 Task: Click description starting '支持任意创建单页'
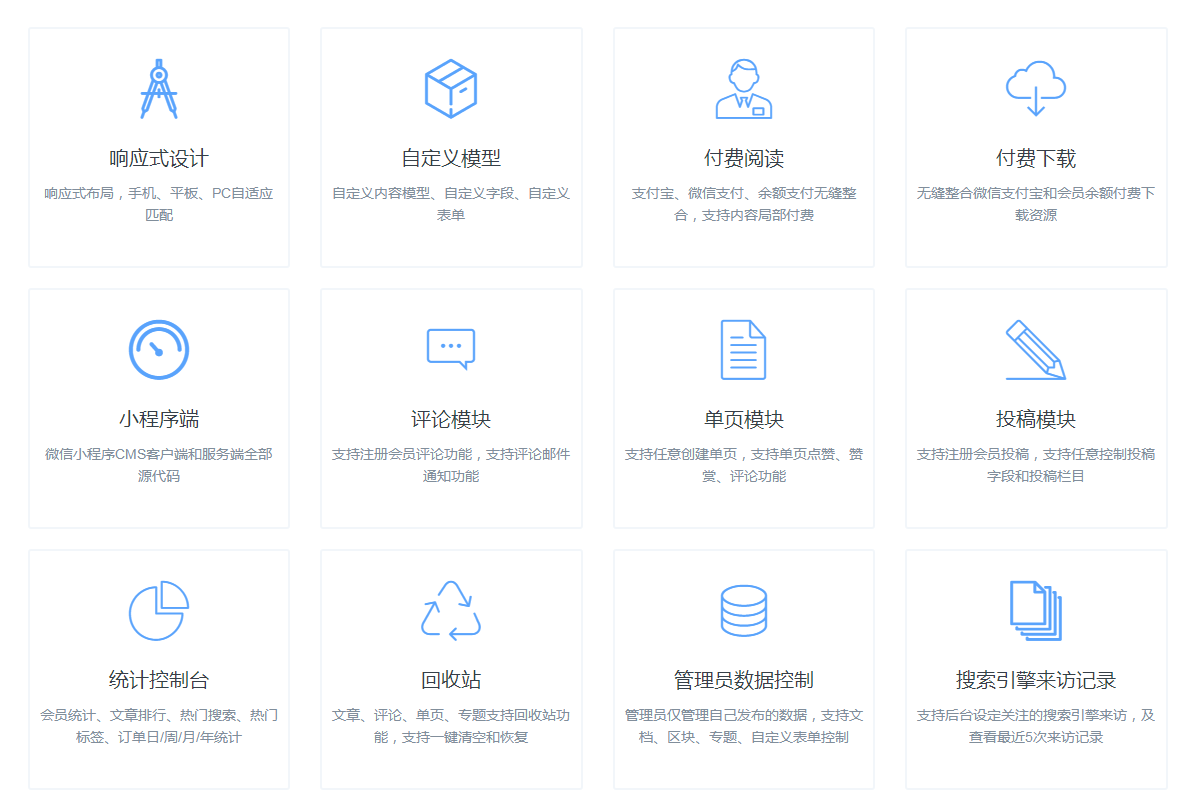coord(743,465)
